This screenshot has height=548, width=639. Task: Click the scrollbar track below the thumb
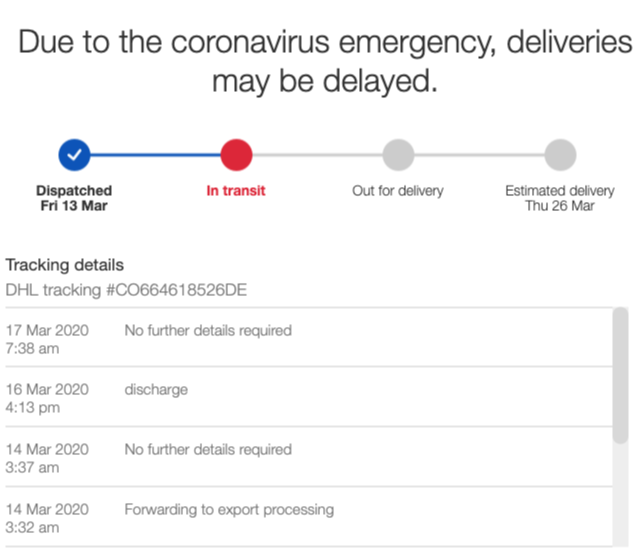(x=621, y=495)
